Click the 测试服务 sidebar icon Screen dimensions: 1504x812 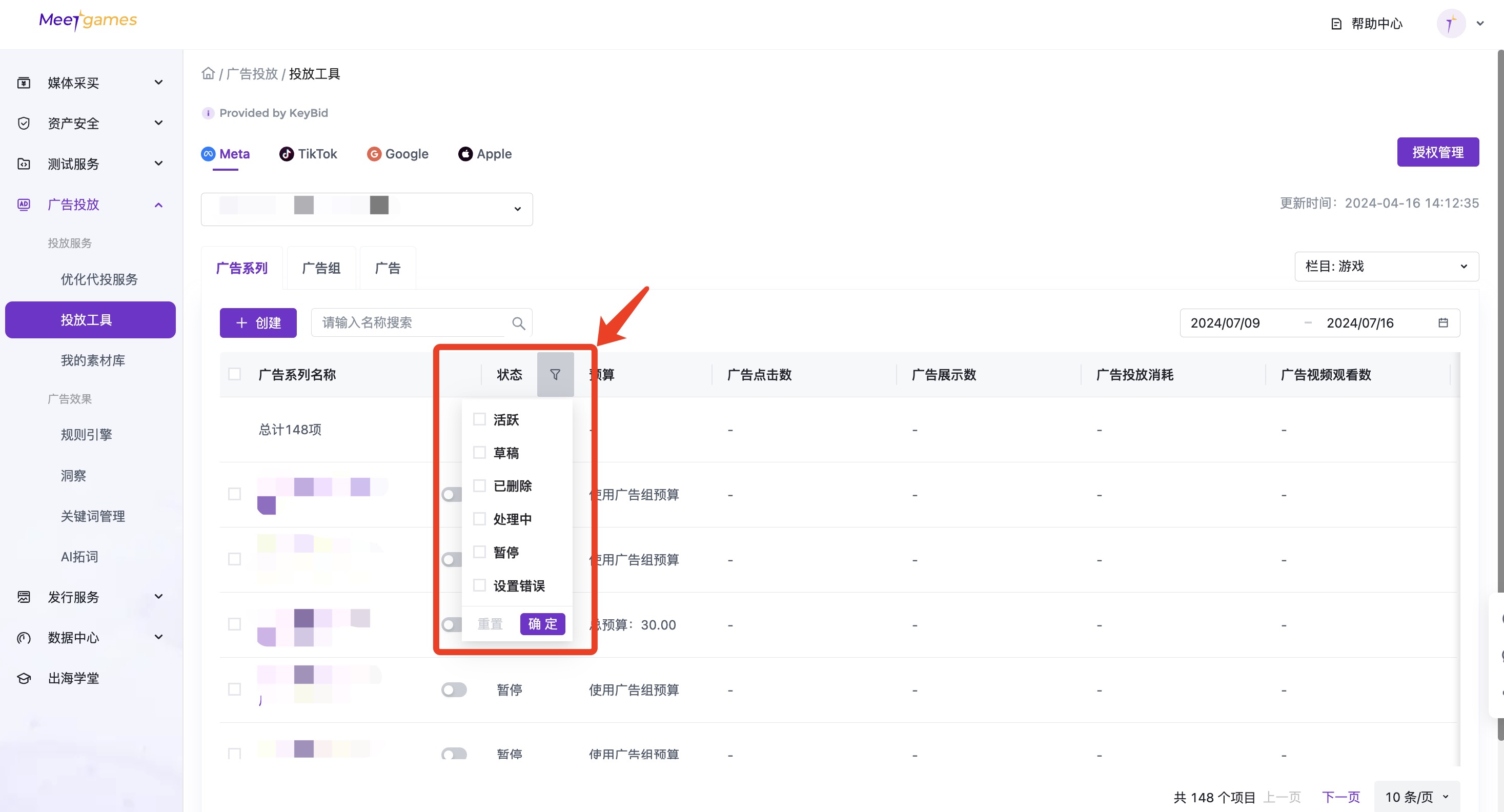pos(24,164)
